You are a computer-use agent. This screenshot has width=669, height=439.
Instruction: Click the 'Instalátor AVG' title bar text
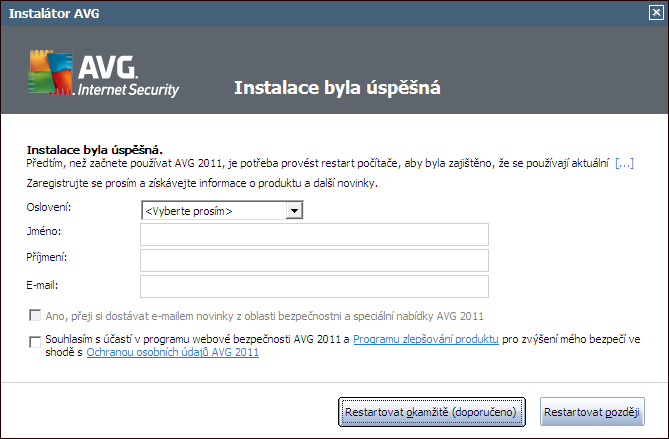click(x=54, y=13)
